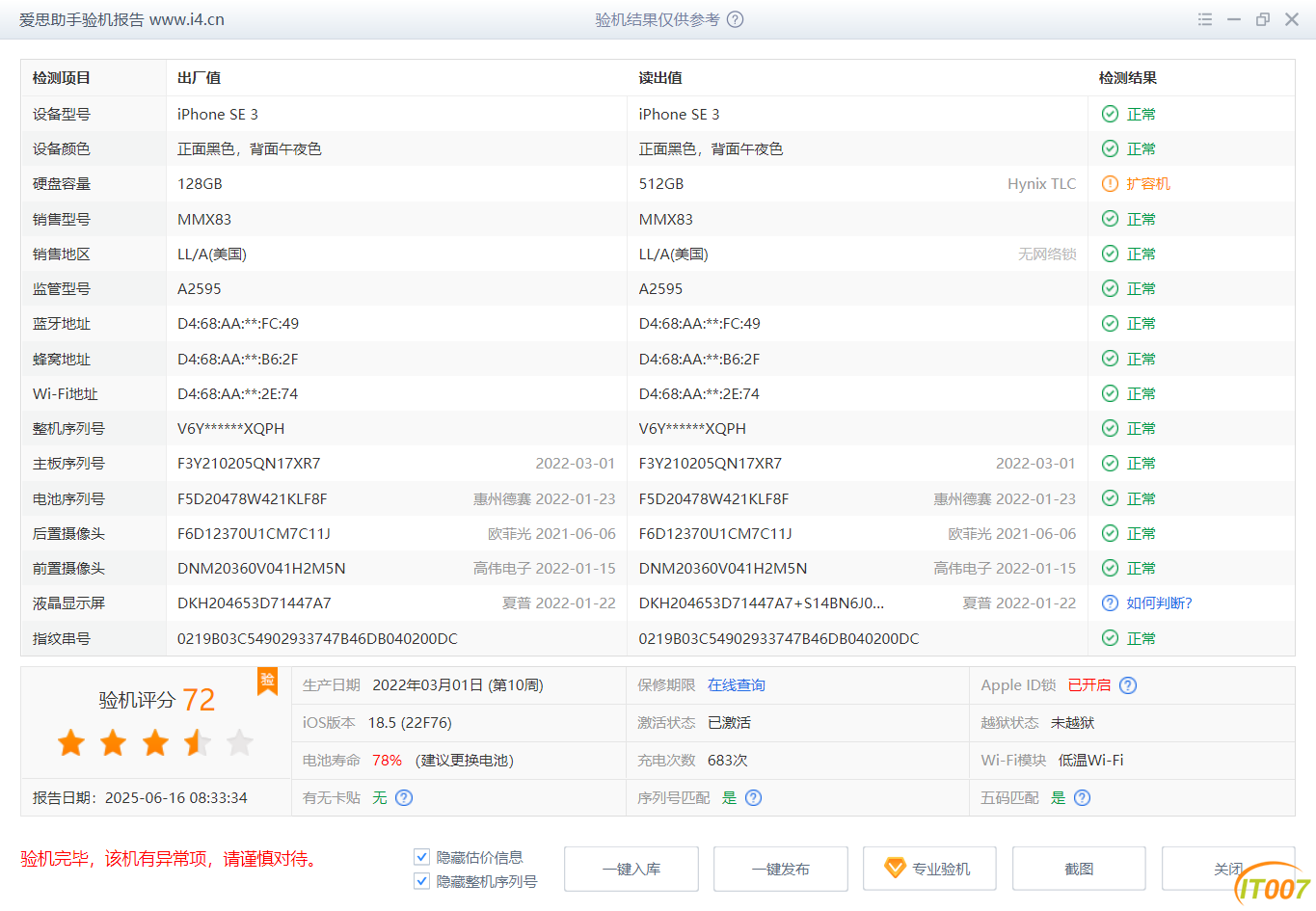Open the 如何判断? link

pos(1160,603)
